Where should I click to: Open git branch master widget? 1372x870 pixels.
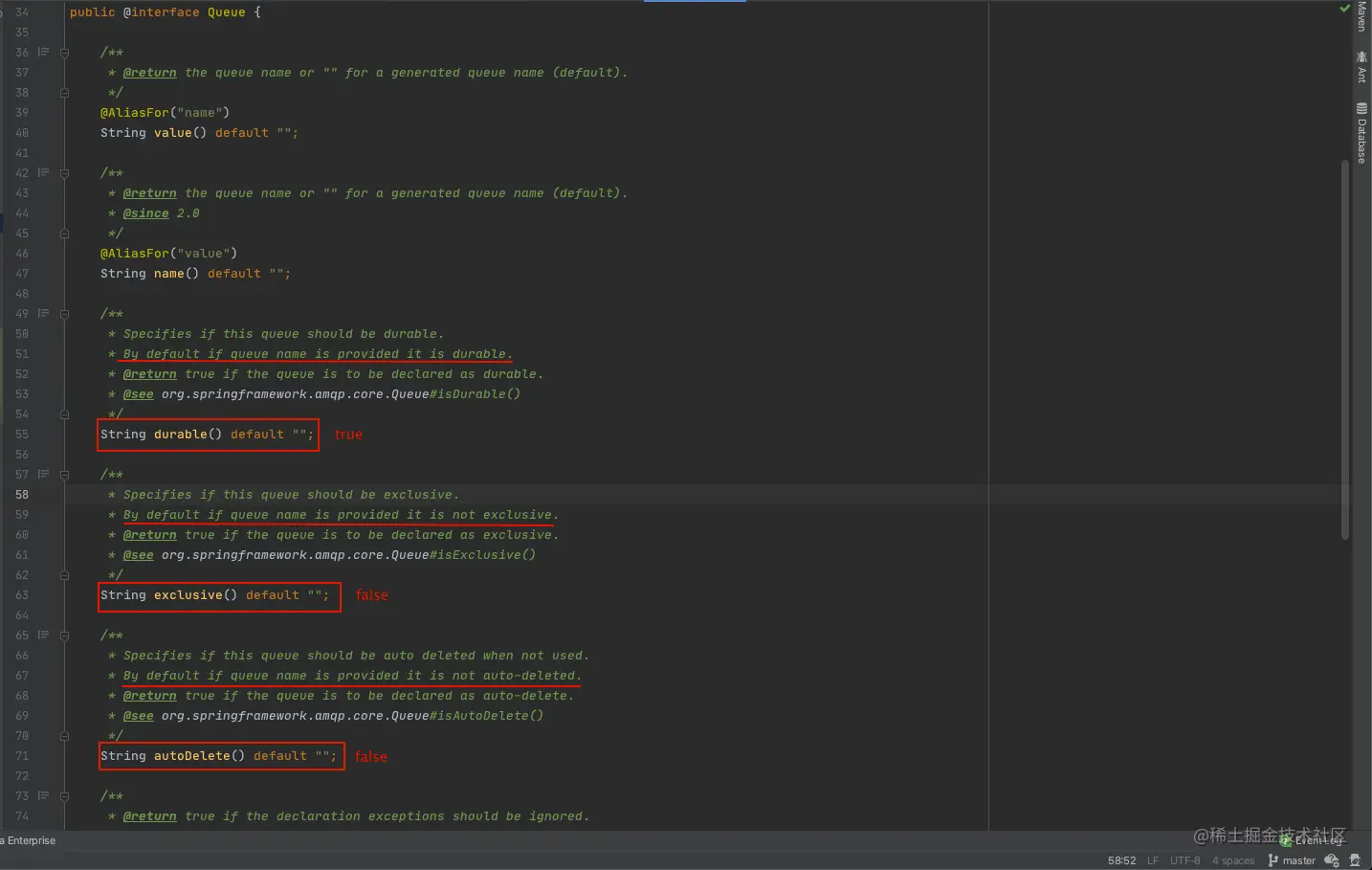point(1292,860)
